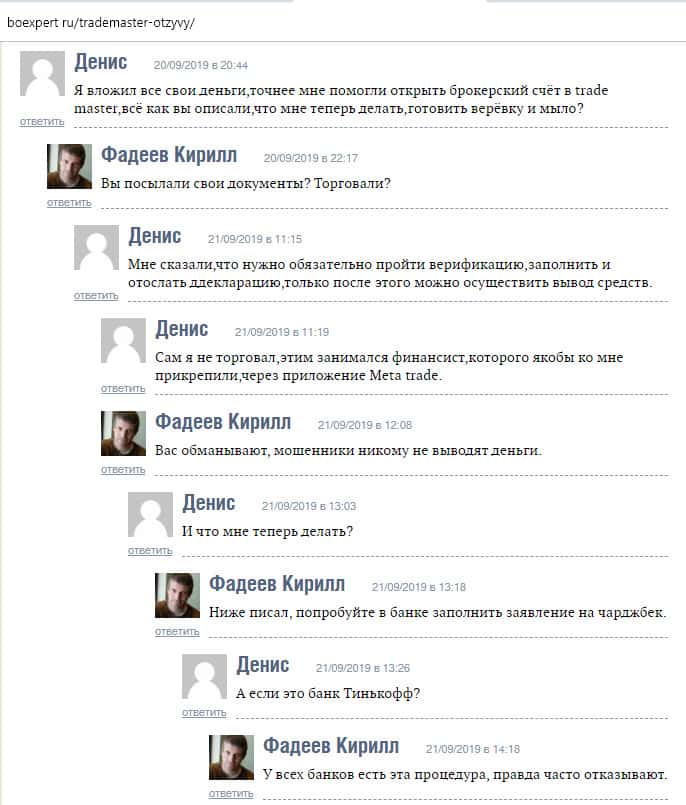This screenshot has width=686, height=805.
Task: Click the gray avatar on the 11:15 comment
Action: [x=96, y=247]
